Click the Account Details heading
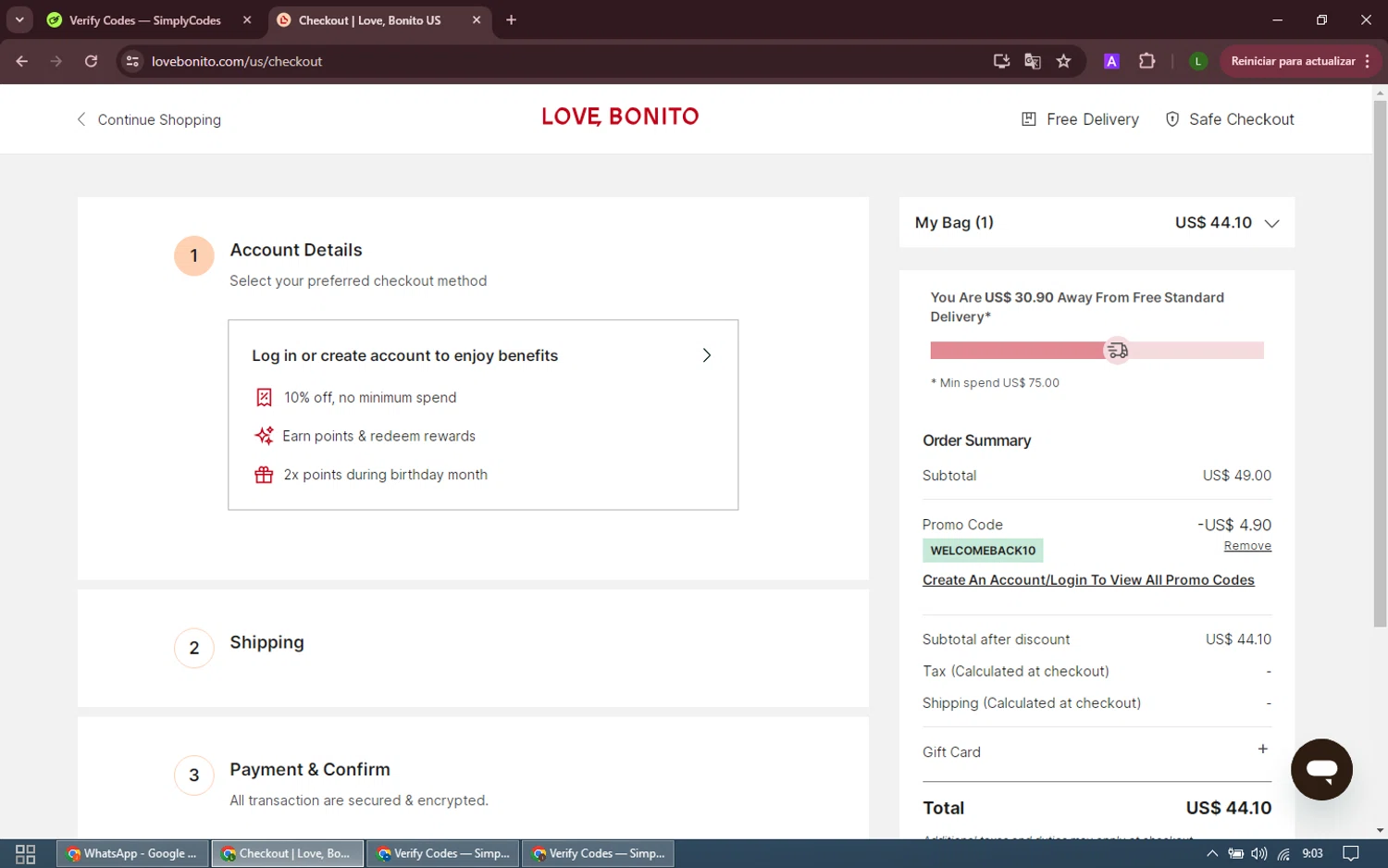1388x868 pixels. click(296, 250)
